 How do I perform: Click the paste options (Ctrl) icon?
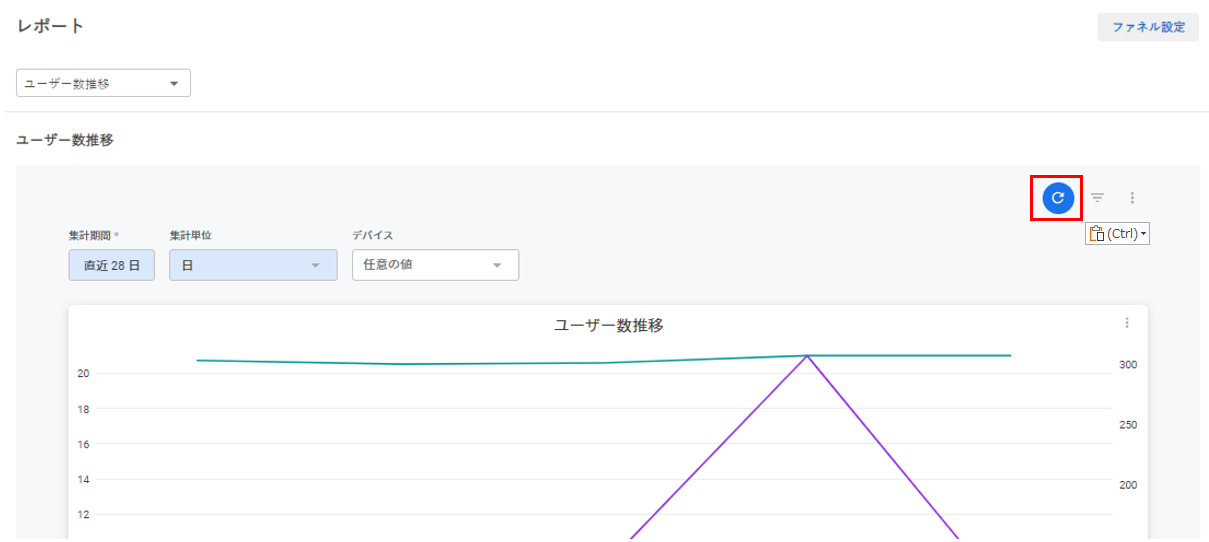(x=1117, y=234)
